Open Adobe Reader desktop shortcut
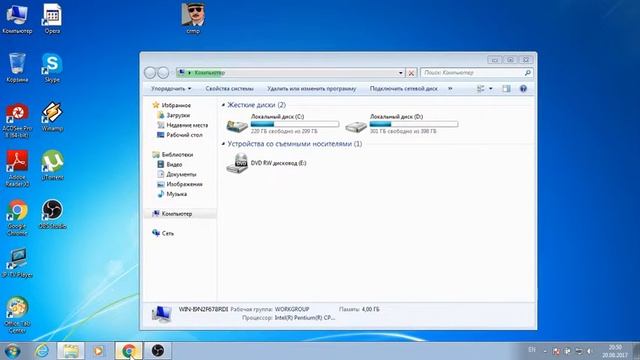The height and width of the screenshot is (360, 640). 17,168
